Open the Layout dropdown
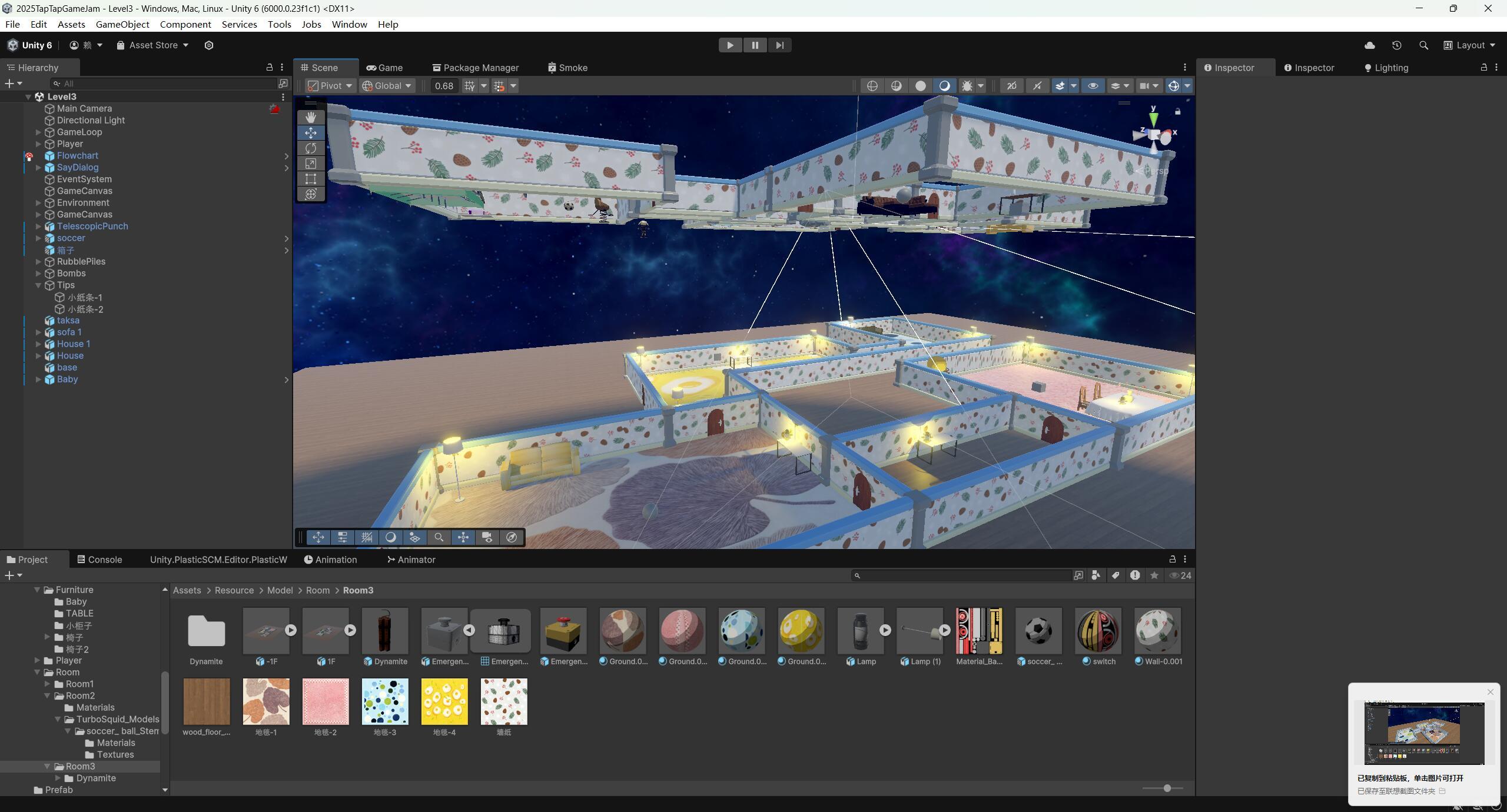 coord(1469,45)
